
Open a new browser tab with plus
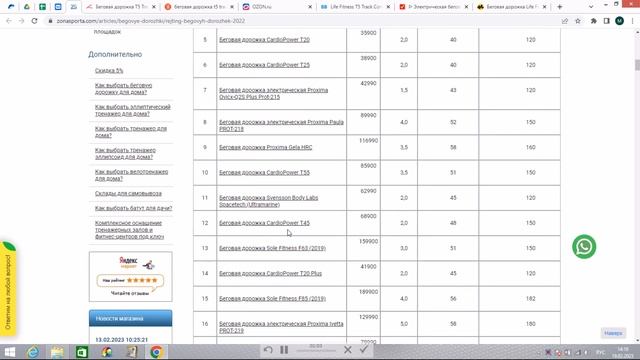(560, 7)
